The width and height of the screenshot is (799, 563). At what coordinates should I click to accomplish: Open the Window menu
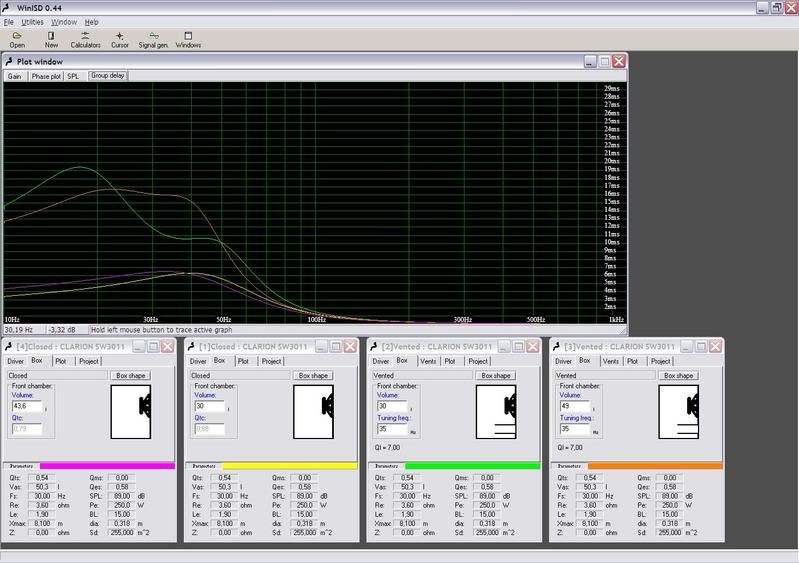tap(64, 22)
